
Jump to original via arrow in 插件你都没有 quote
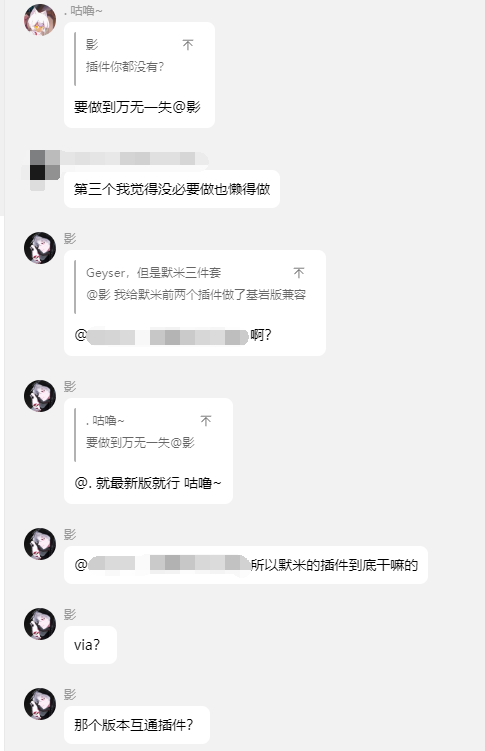point(188,45)
